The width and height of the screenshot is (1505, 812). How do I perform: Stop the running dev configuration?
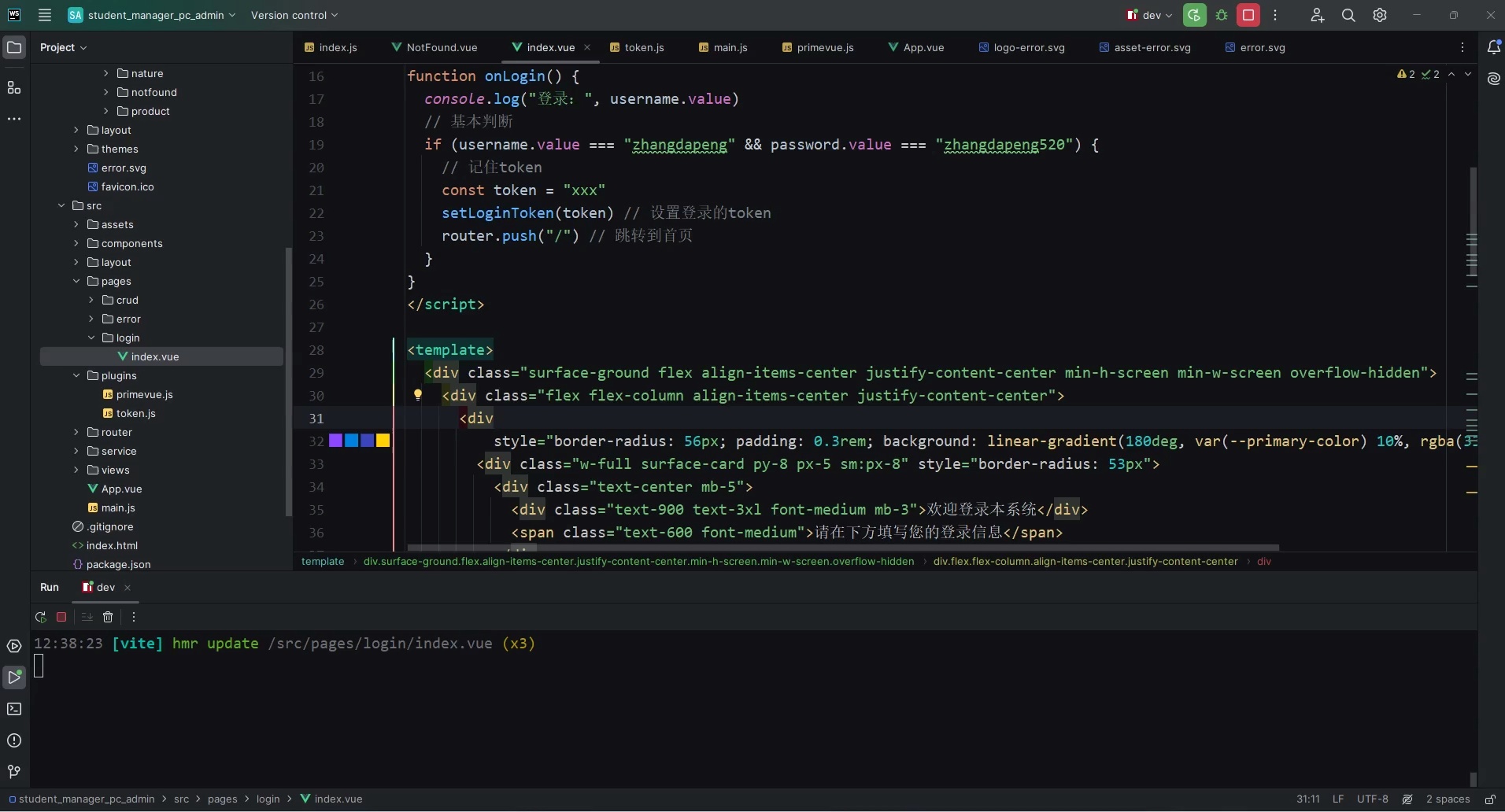coord(1248,15)
